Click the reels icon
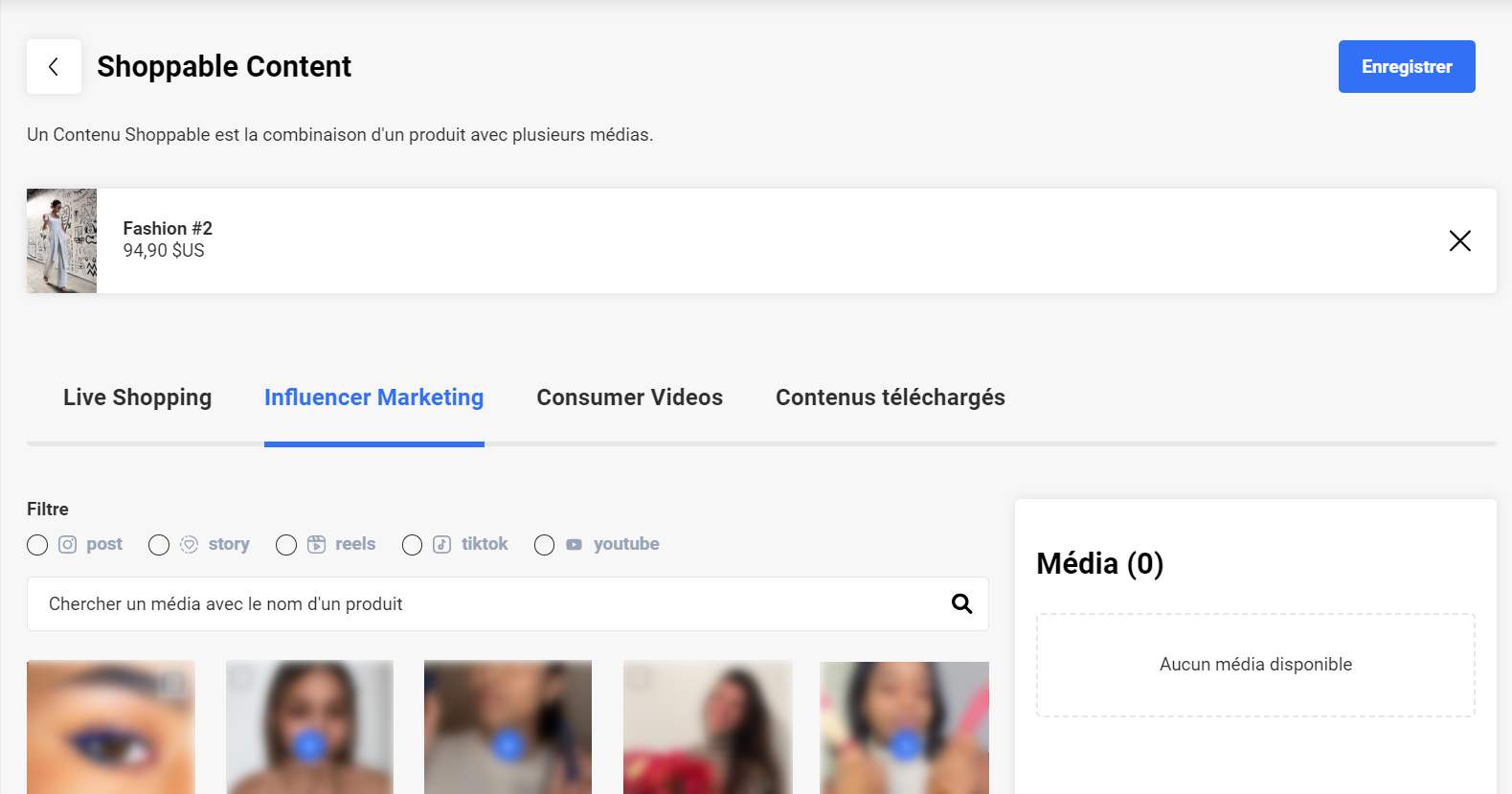1512x794 pixels. coord(316,544)
